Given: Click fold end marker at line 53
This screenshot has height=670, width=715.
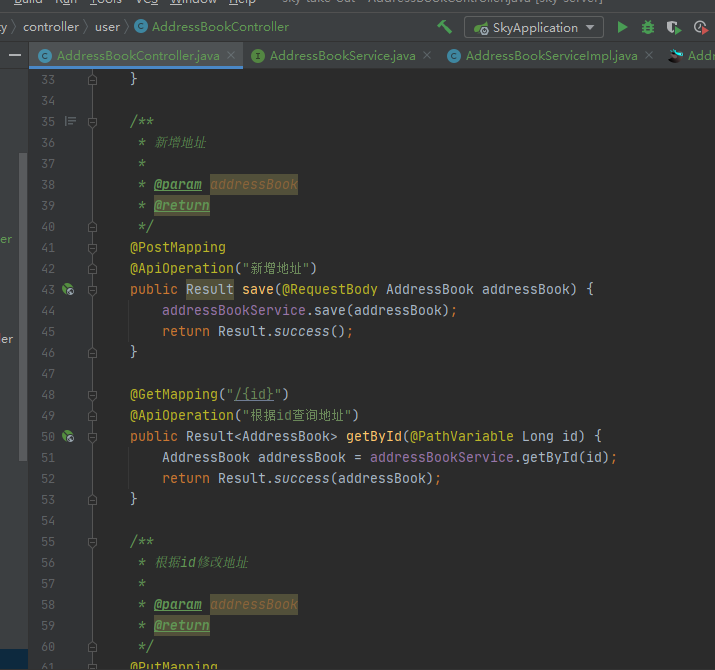Looking at the screenshot, I should [92, 500].
